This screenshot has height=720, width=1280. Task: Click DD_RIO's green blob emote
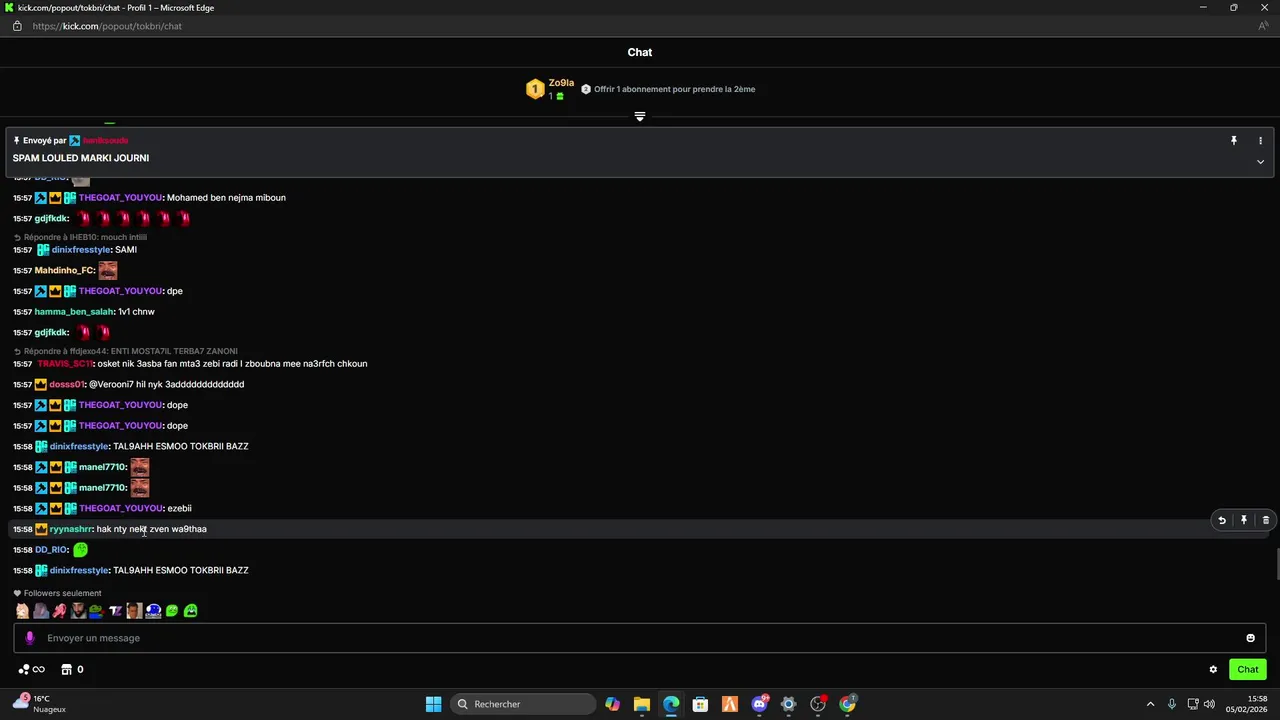tap(81, 550)
